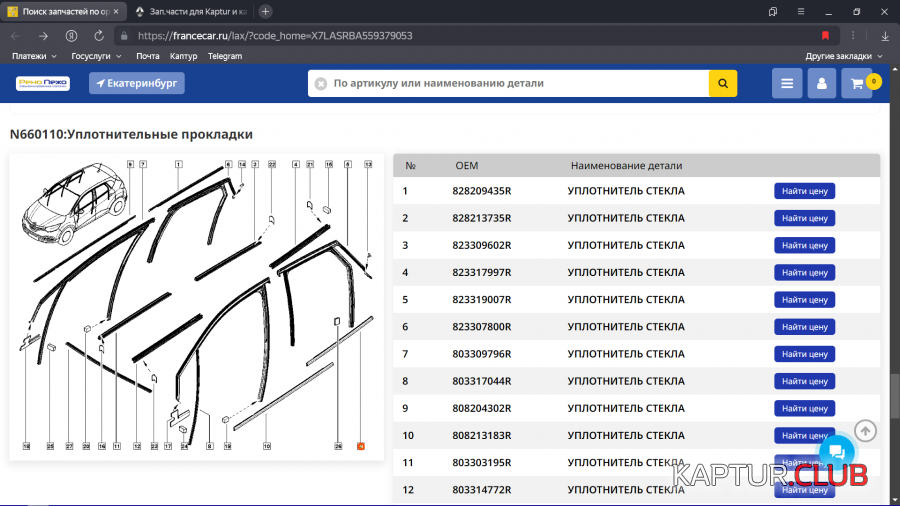
Task: Open the user account icon
Action: (821, 84)
